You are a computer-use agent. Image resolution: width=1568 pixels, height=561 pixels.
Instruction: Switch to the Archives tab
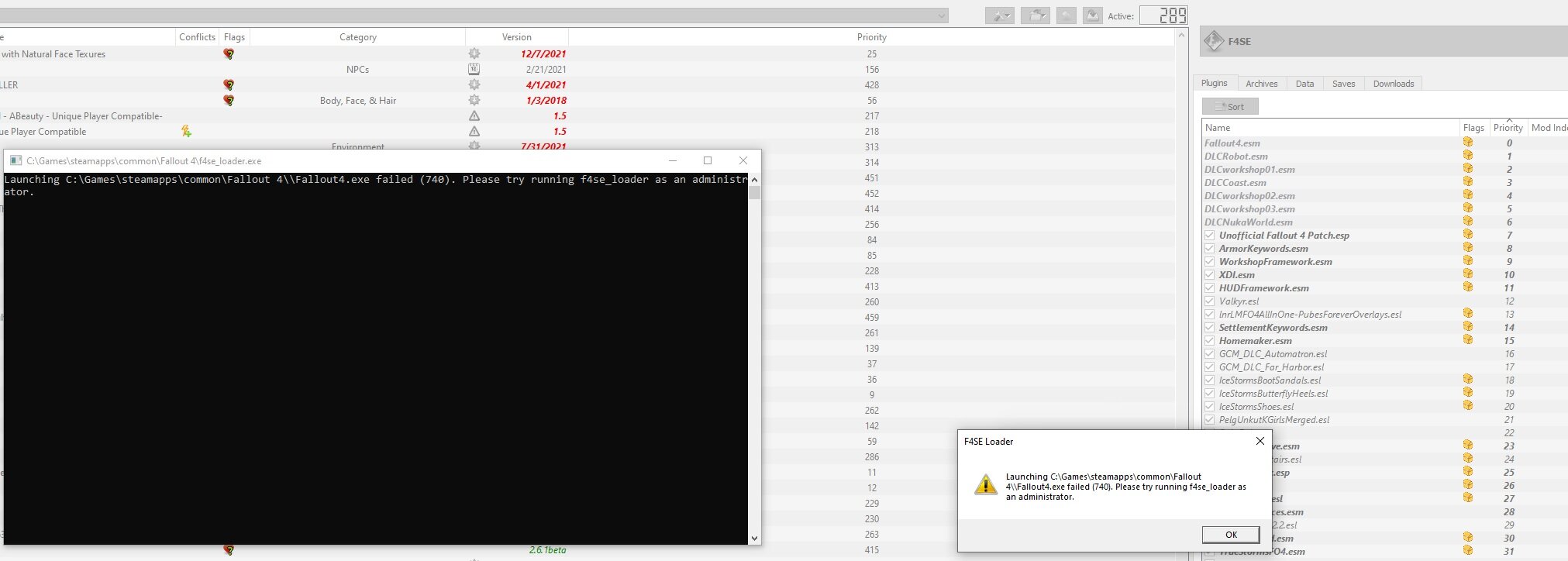tap(1261, 84)
